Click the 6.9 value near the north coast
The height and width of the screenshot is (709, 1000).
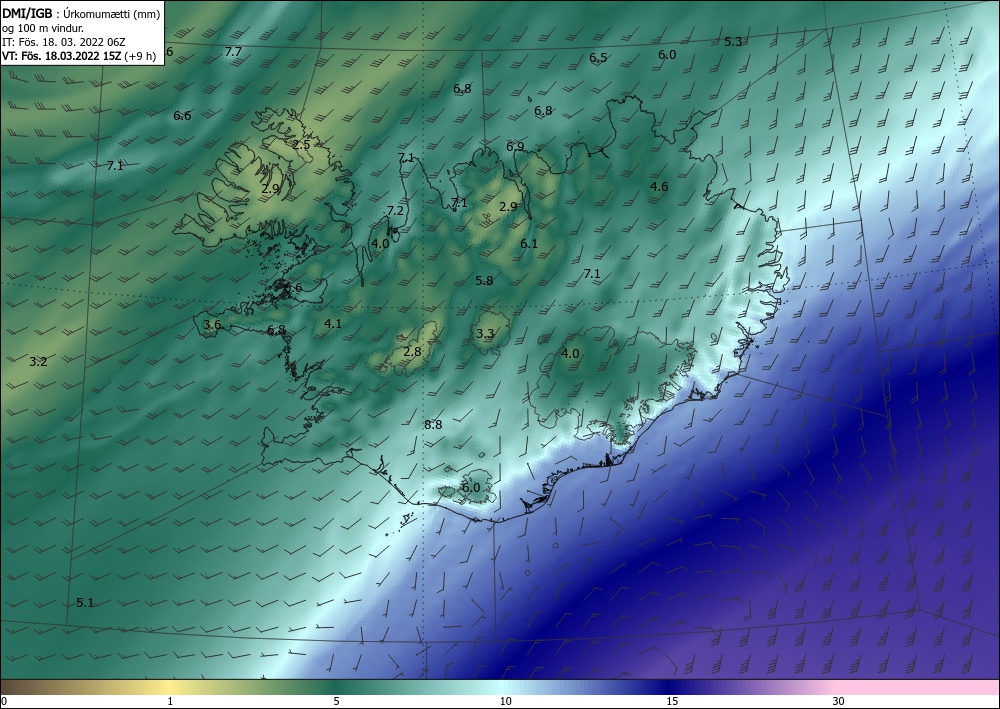pos(515,147)
